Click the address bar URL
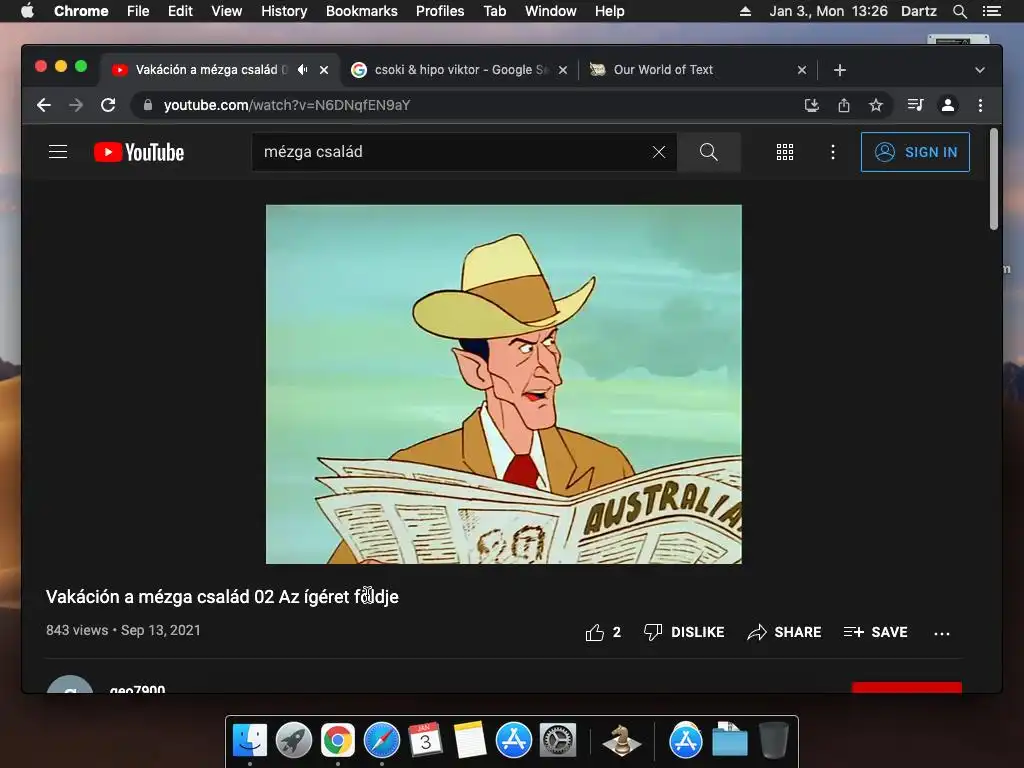The image size is (1024, 768). 287,105
